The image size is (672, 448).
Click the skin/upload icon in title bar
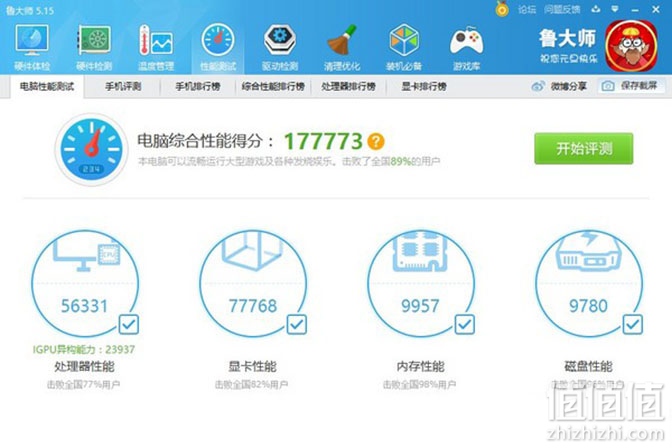coord(596,9)
